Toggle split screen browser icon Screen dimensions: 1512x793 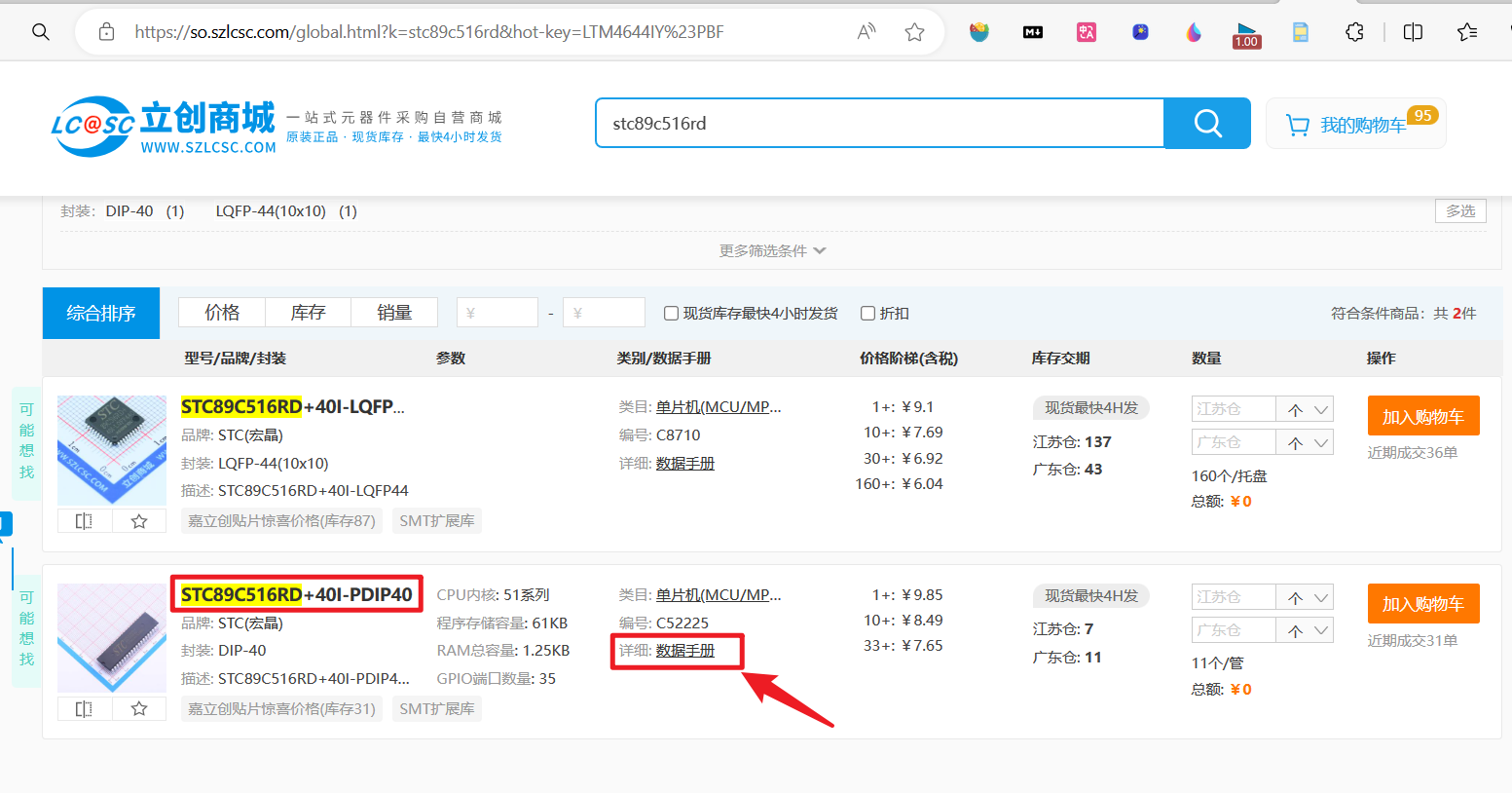1413,32
